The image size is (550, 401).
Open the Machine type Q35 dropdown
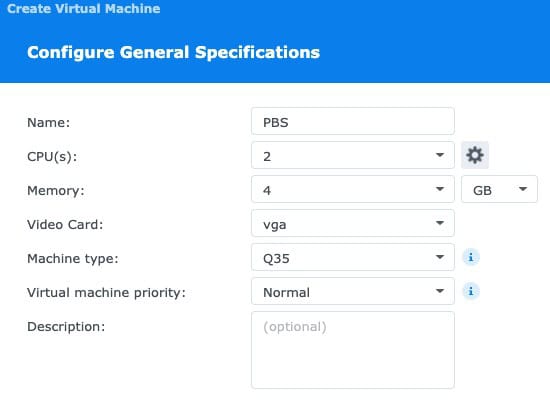(353, 257)
